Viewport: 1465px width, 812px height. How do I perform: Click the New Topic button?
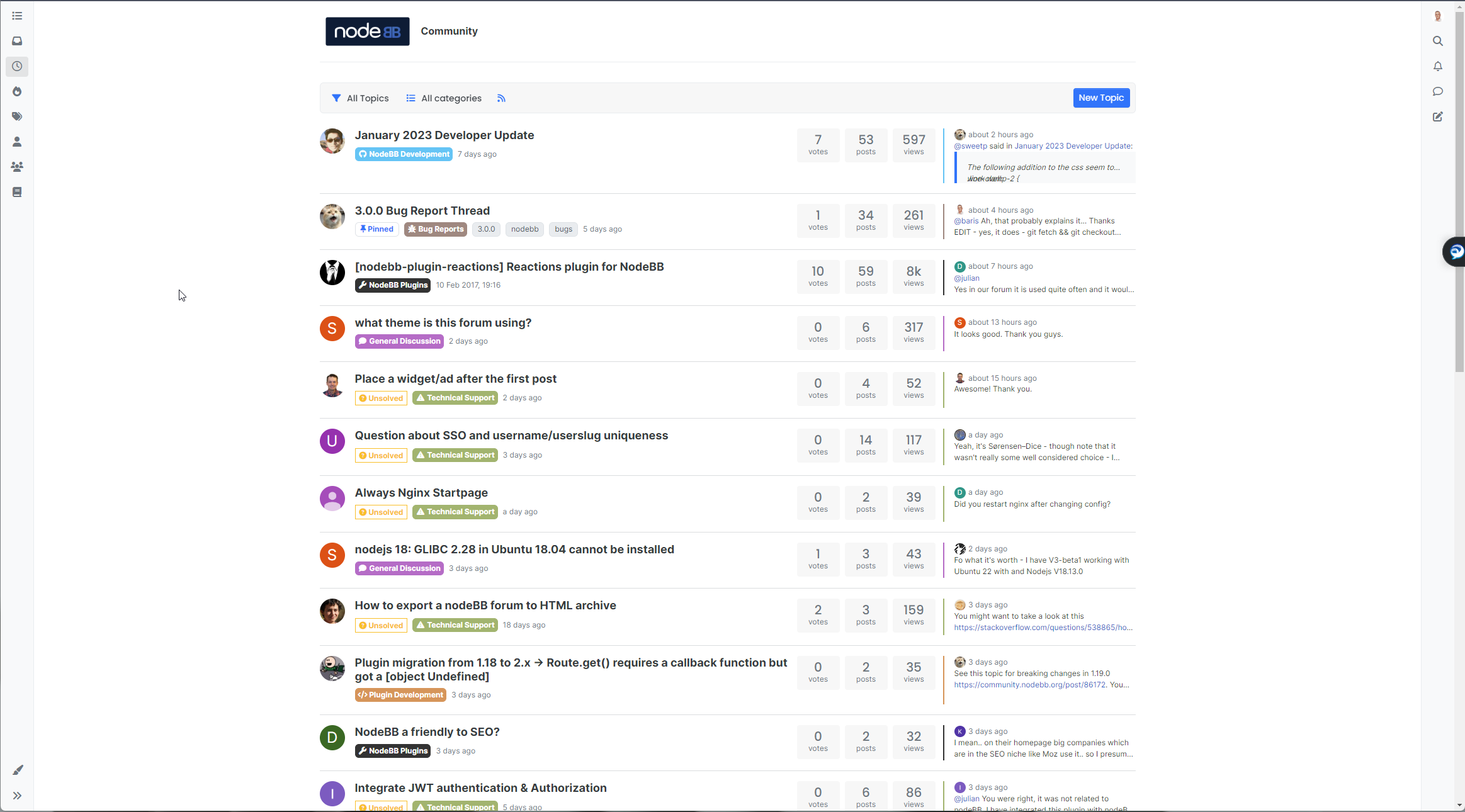(1100, 98)
